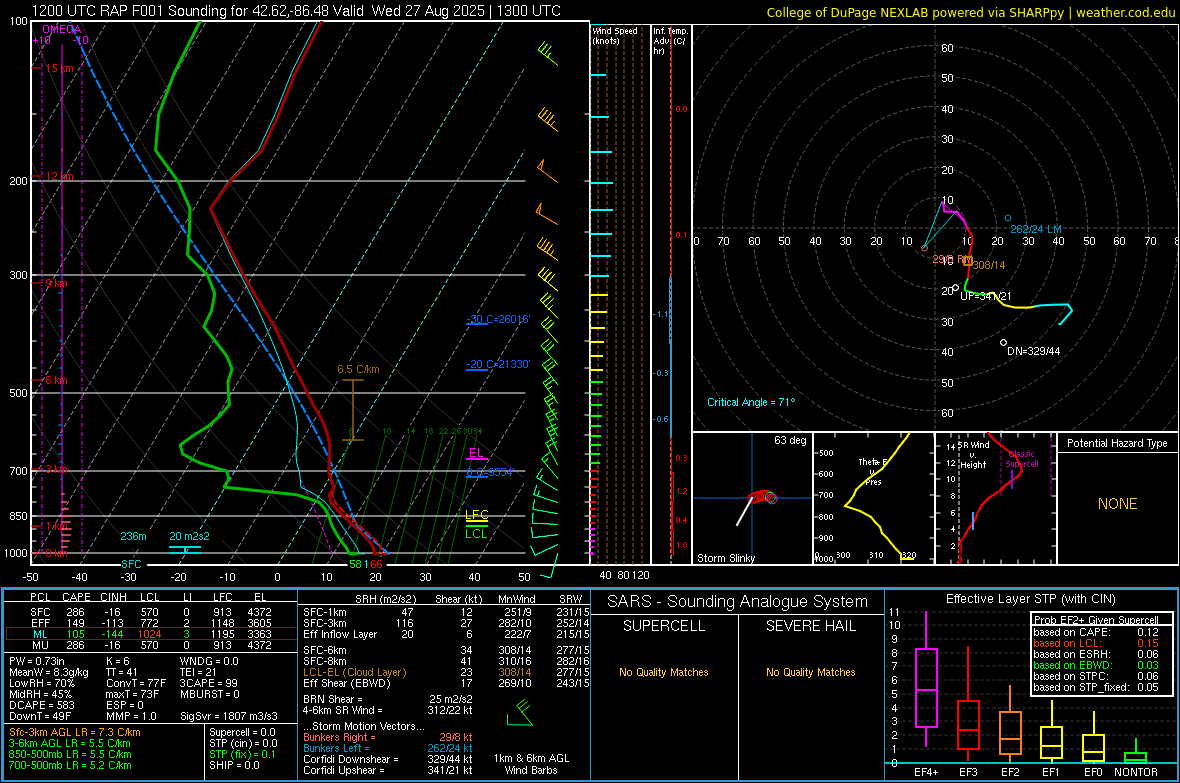
Task: Click the Supercell = 0.0 value
Action: click(x=242, y=732)
